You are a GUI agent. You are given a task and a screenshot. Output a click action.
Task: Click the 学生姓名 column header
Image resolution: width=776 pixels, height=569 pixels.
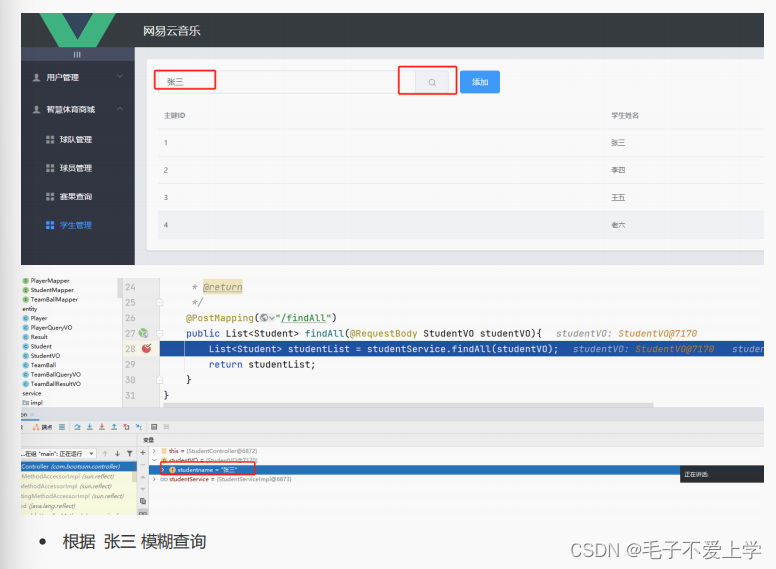coord(625,115)
